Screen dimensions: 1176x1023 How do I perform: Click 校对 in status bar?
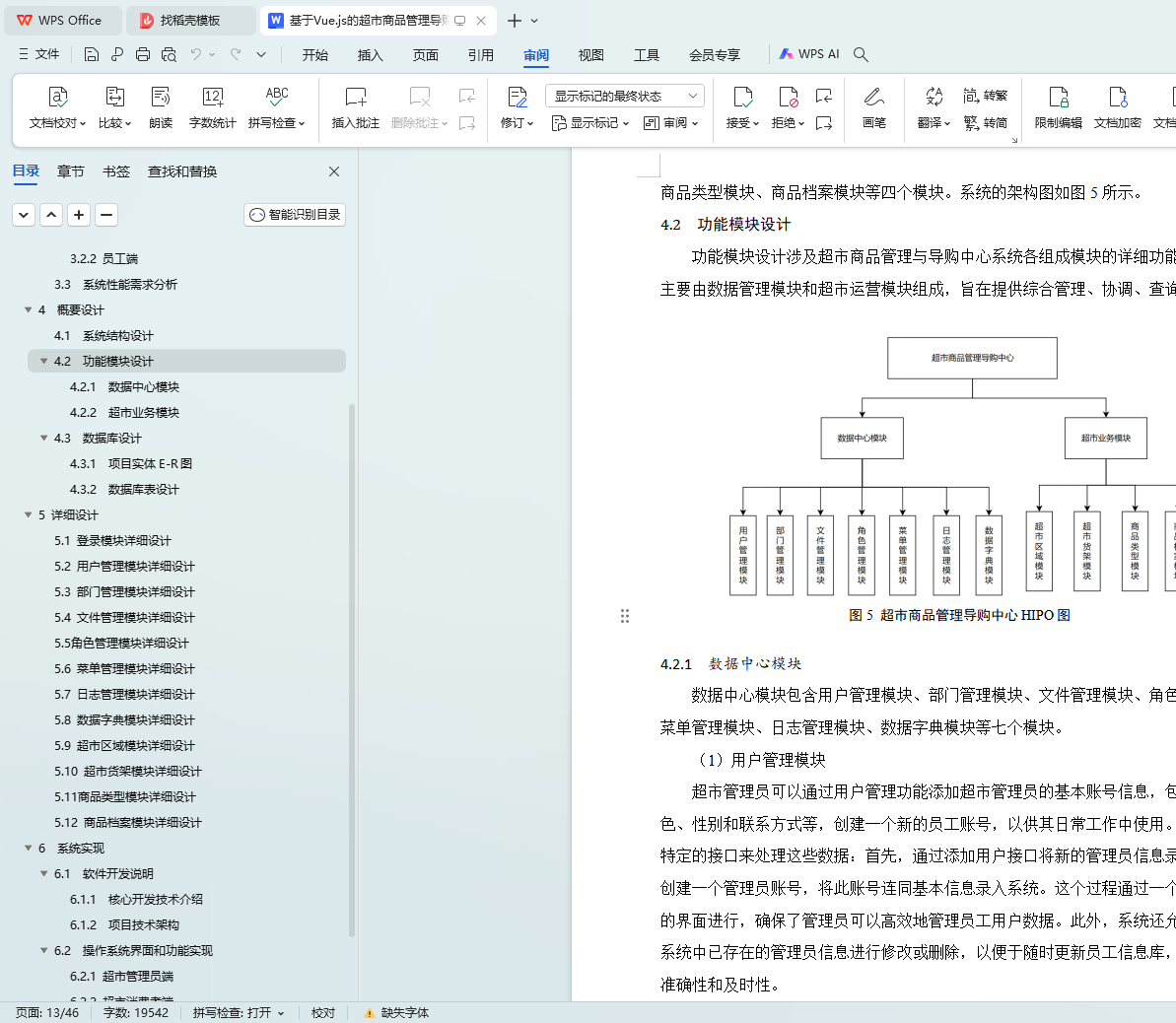pyautogui.click(x=323, y=1012)
